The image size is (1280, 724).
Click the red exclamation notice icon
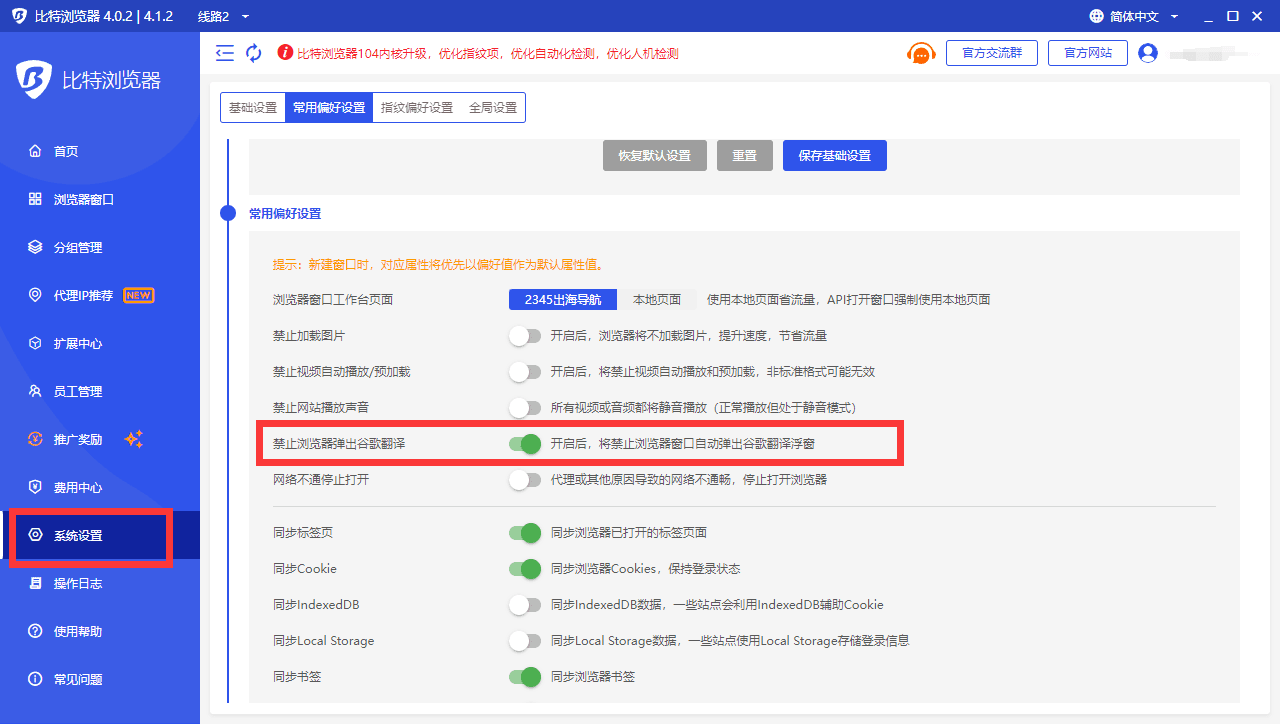coord(285,53)
